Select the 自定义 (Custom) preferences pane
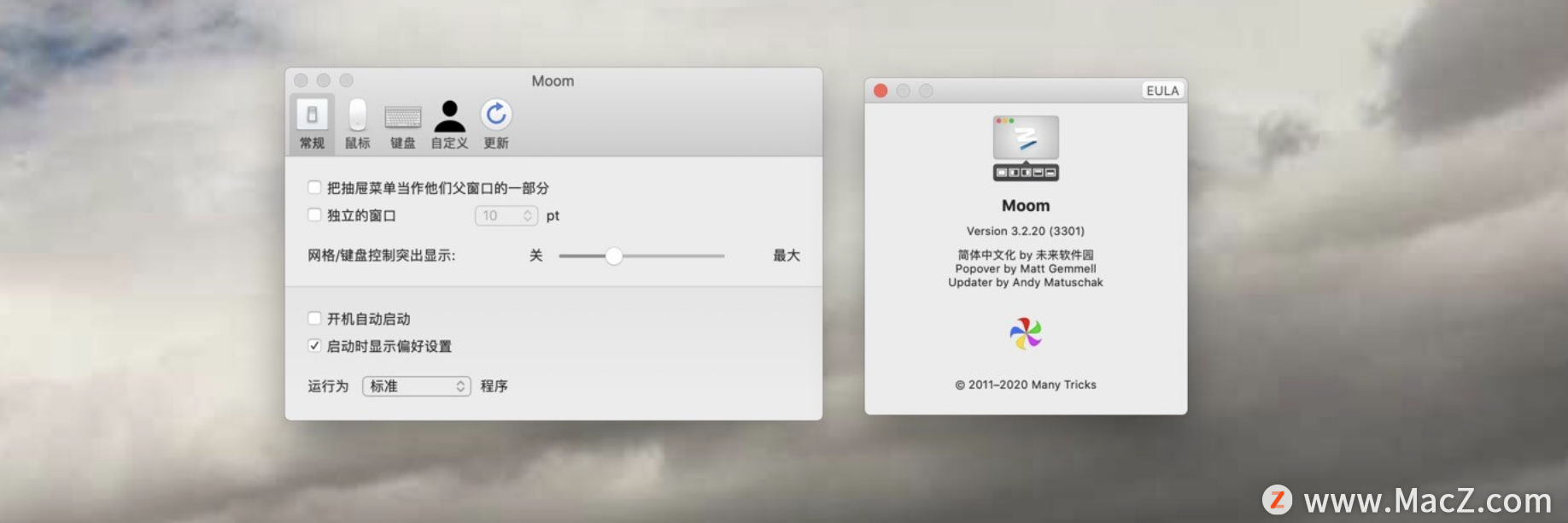This screenshot has width=1568, height=523. click(449, 124)
